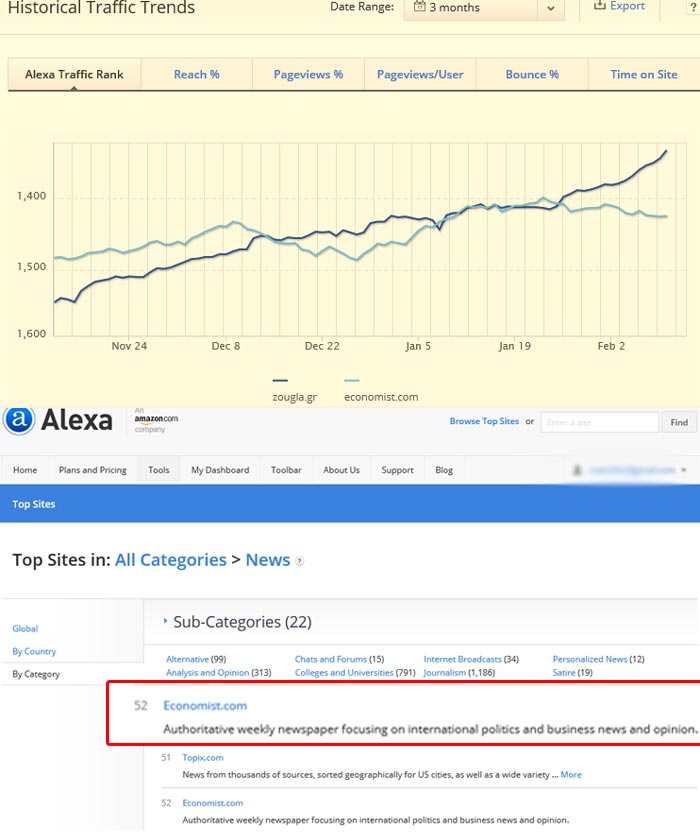Click the calendar icon in Date Range

click(418, 8)
